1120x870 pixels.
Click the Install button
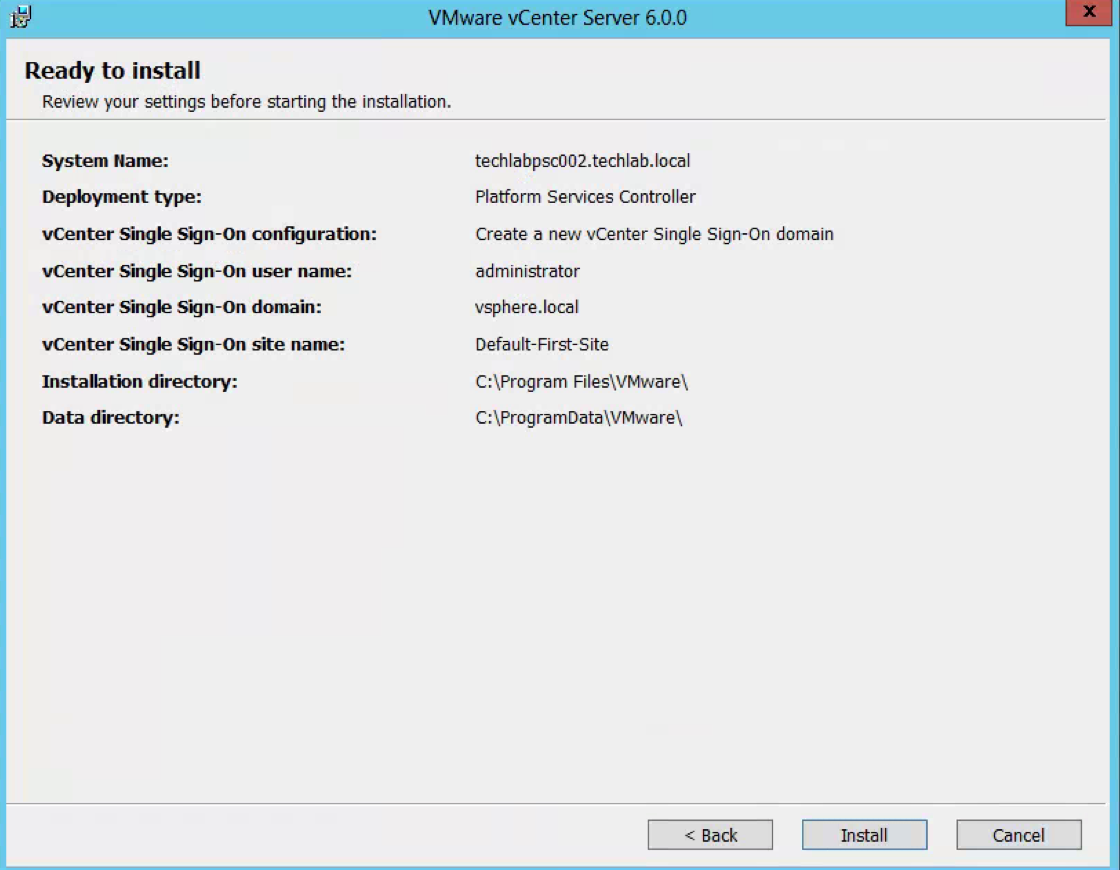click(864, 835)
